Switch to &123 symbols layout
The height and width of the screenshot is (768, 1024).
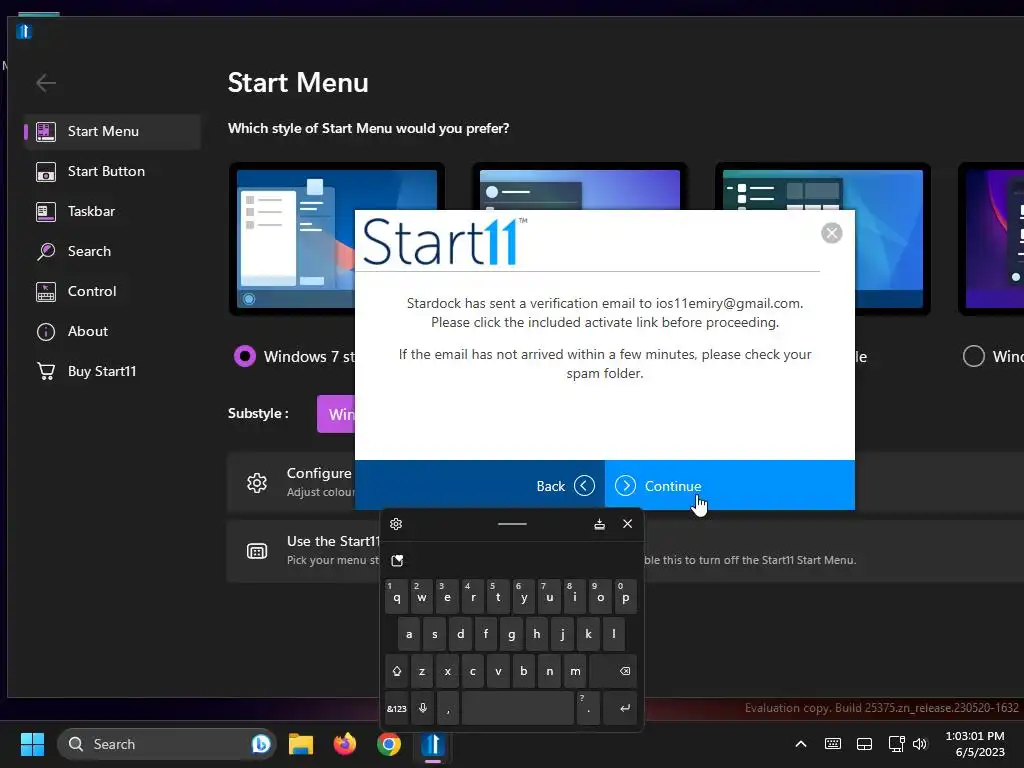click(396, 709)
